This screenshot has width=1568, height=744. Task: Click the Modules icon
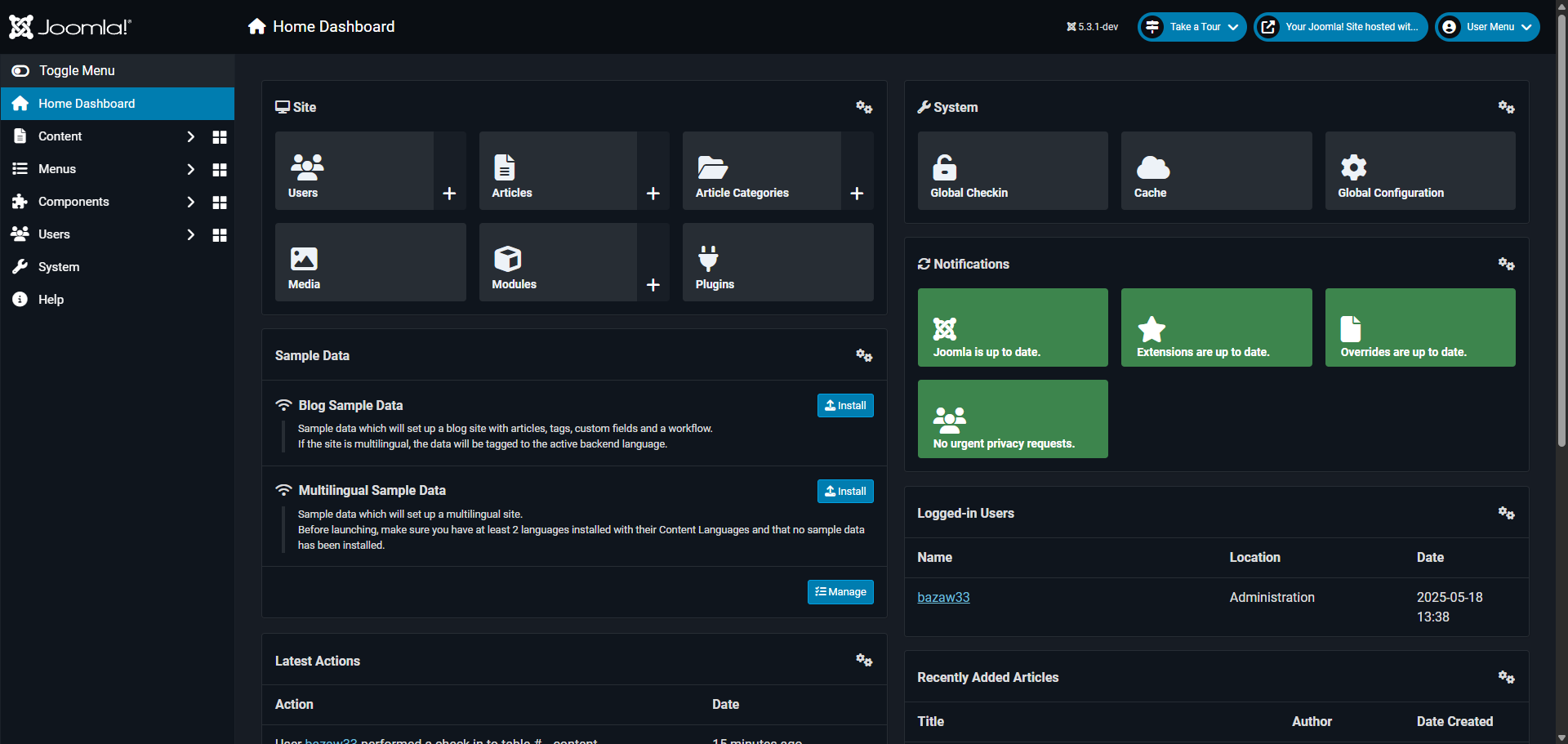507,257
